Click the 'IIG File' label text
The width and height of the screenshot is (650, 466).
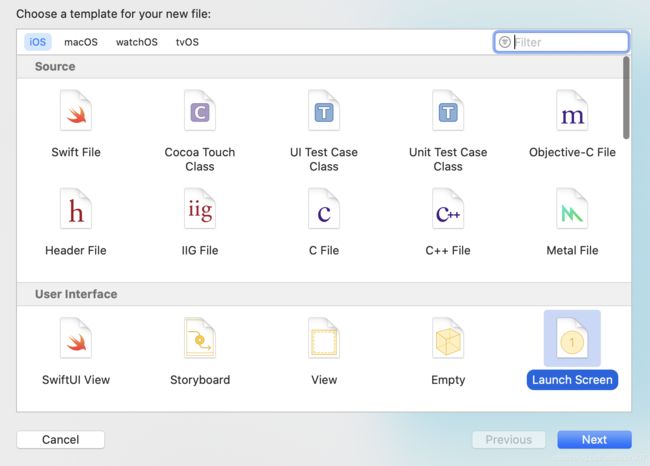(x=200, y=250)
